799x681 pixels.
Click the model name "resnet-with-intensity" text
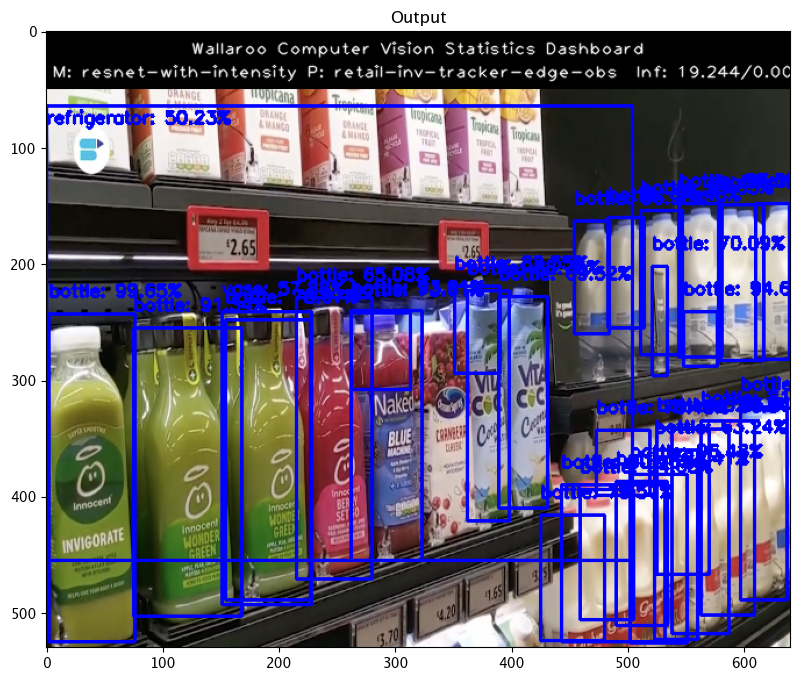pyautogui.click(x=177, y=73)
